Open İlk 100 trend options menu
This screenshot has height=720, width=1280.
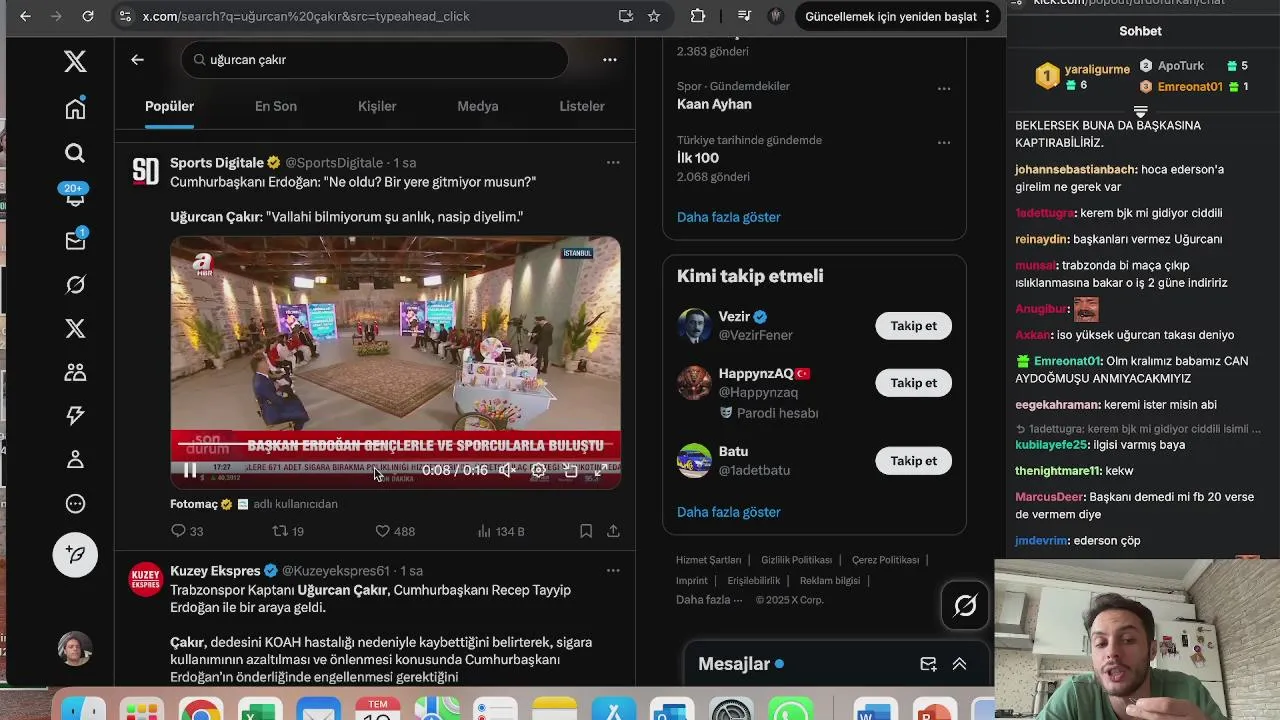[943, 142]
